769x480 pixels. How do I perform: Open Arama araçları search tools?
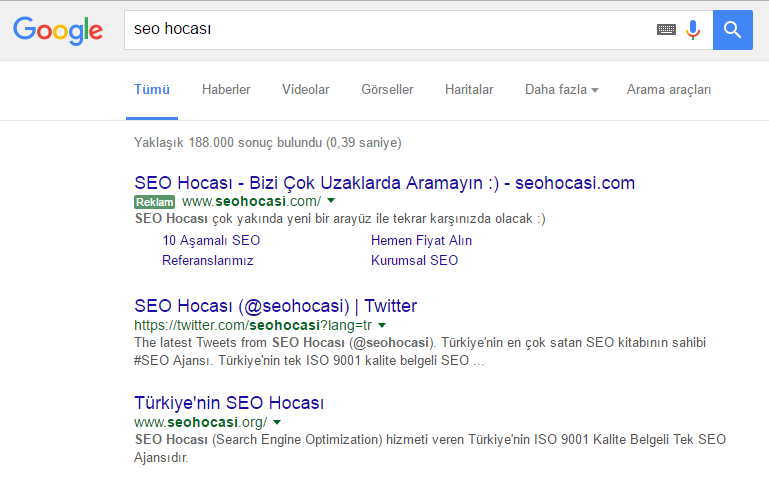pyautogui.click(x=669, y=90)
